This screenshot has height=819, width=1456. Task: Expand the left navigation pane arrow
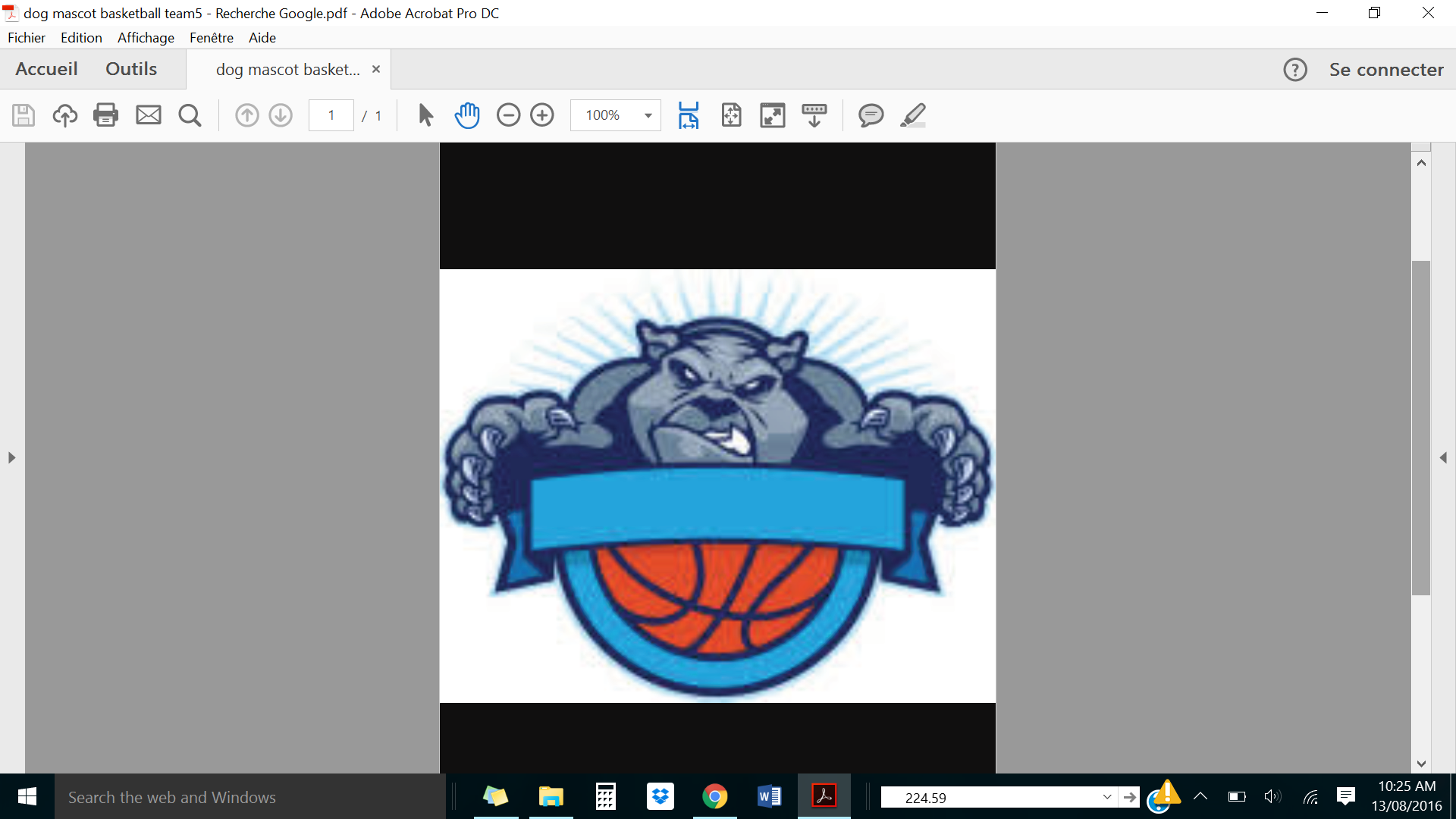(11, 458)
